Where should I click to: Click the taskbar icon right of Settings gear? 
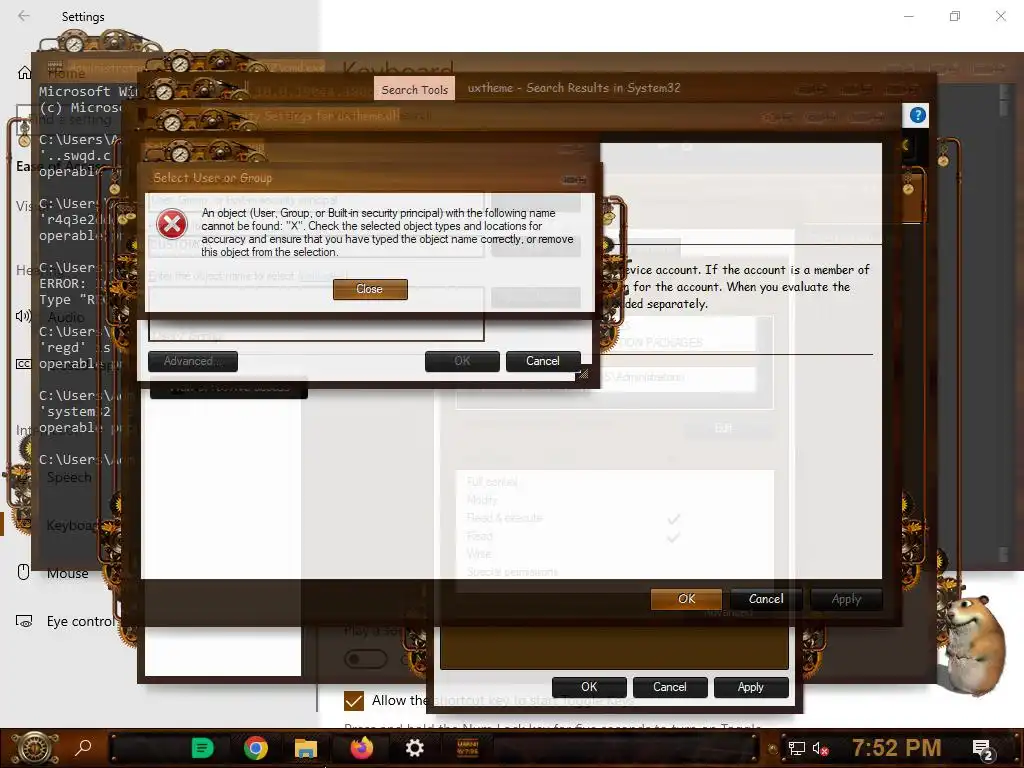(x=468, y=748)
